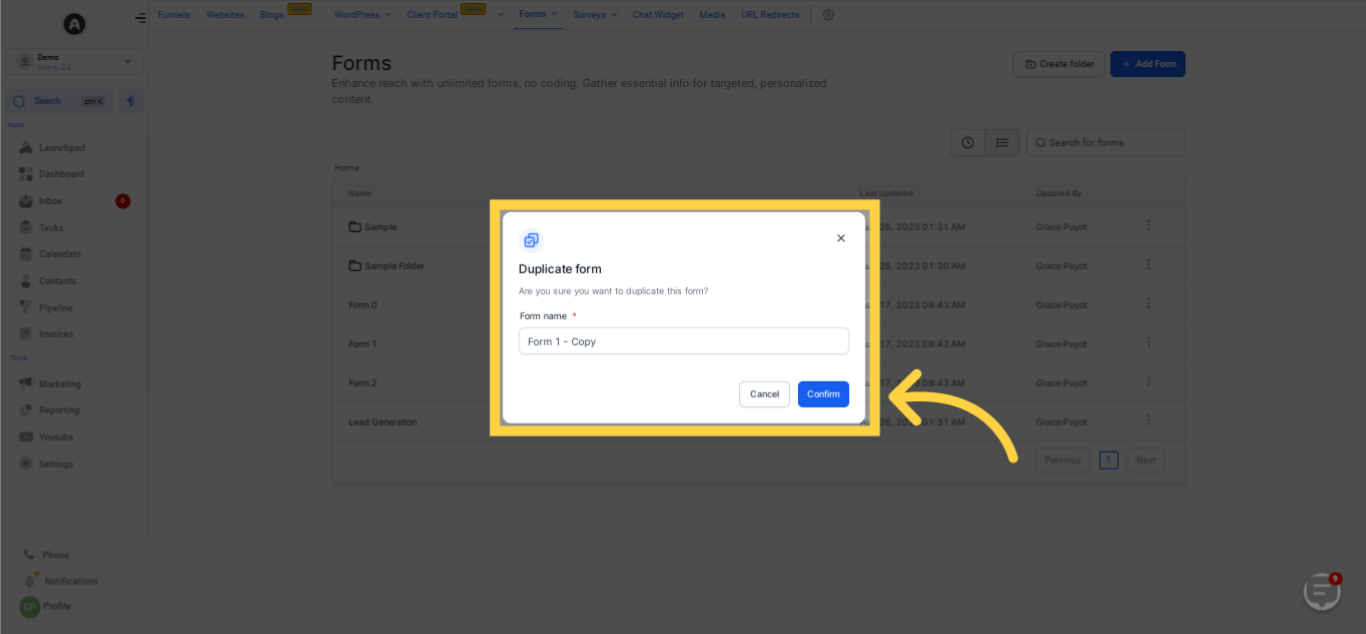This screenshot has width=1366, height=634.
Task: Open the Blogs tab
Action: (x=272, y=15)
